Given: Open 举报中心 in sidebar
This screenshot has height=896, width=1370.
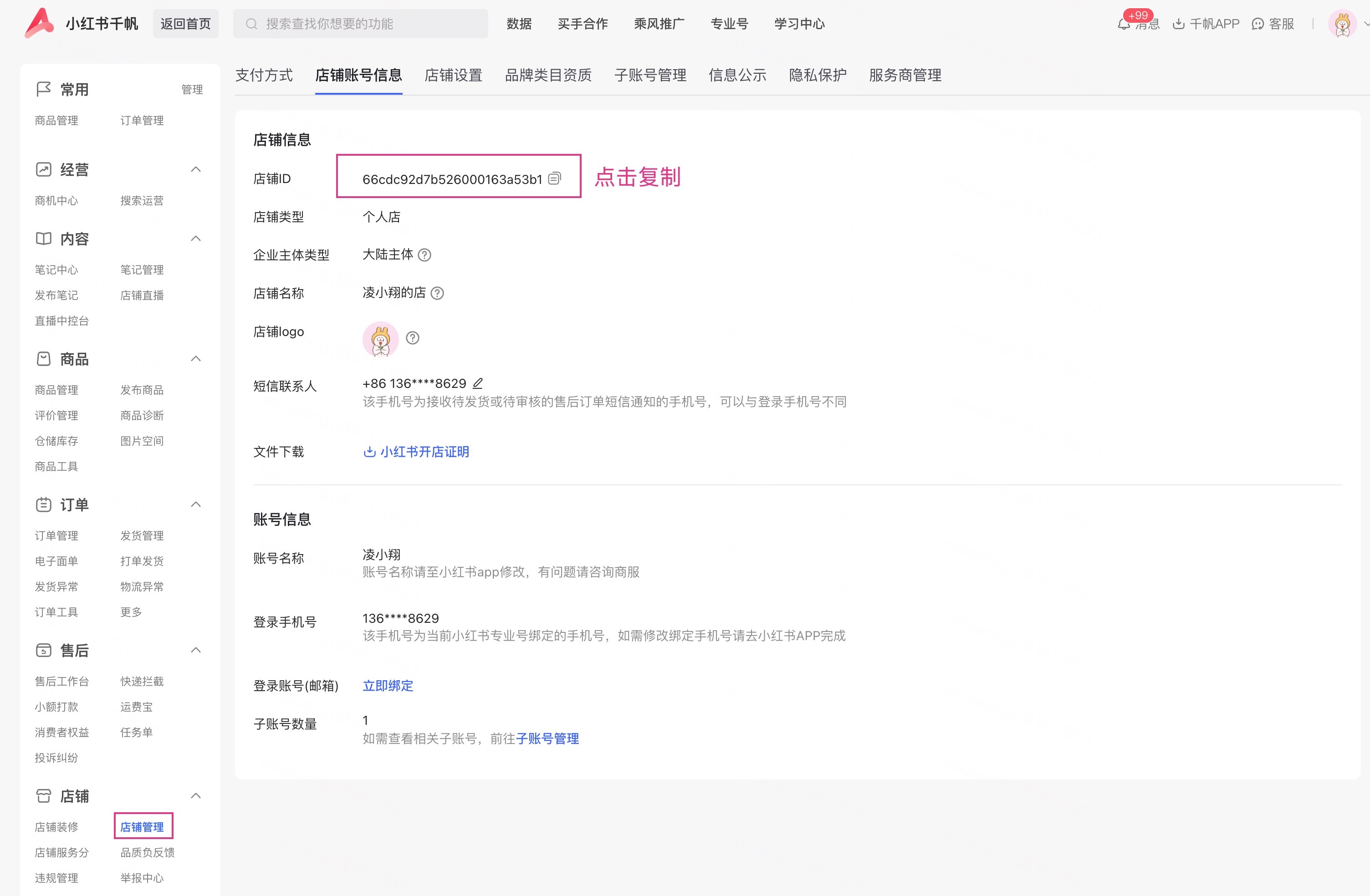Looking at the screenshot, I should point(142,878).
